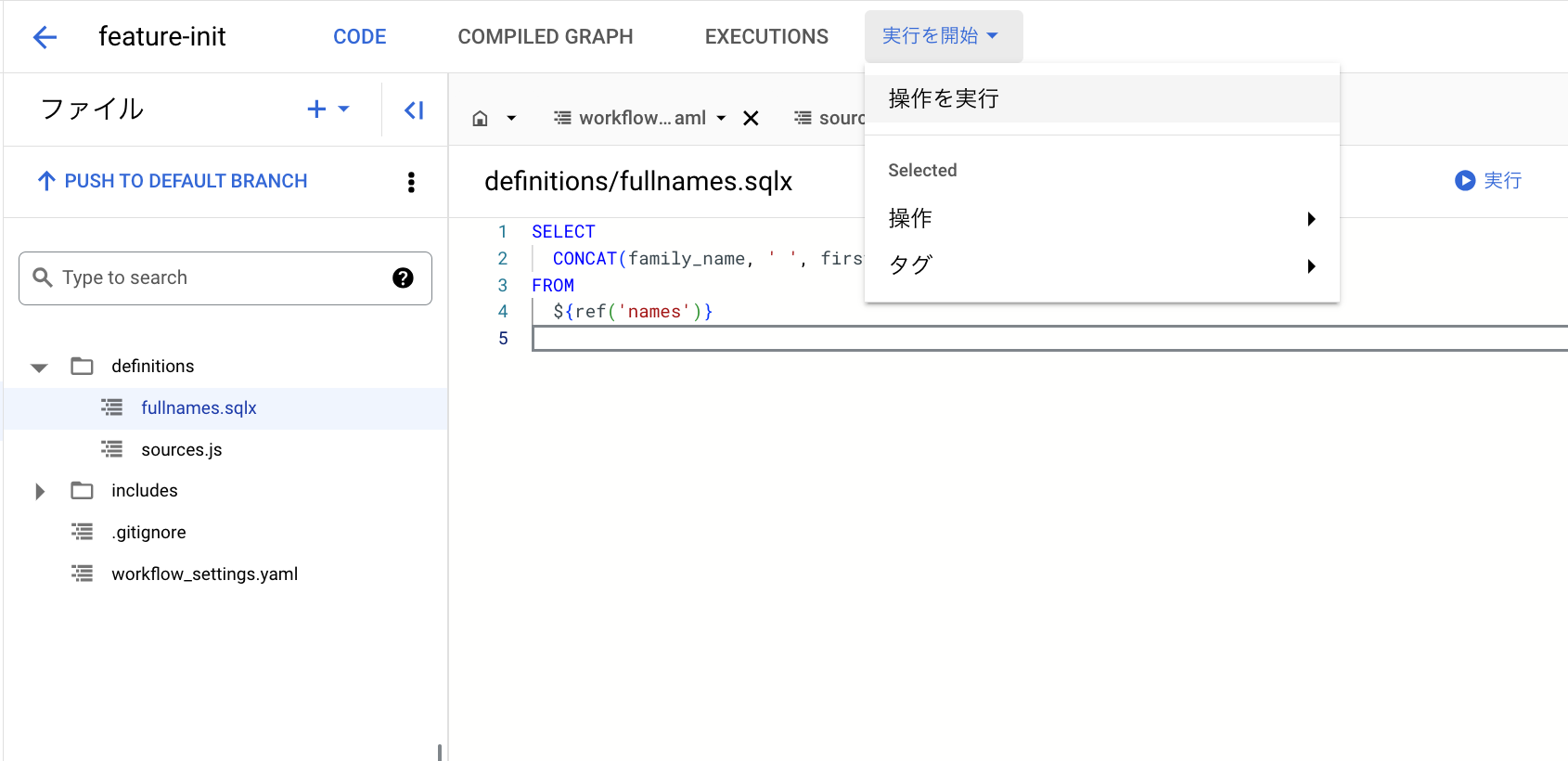Click the fullnames.sqlx file icon
Viewport: 1568px width, 761px height.
pyautogui.click(x=111, y=407)
